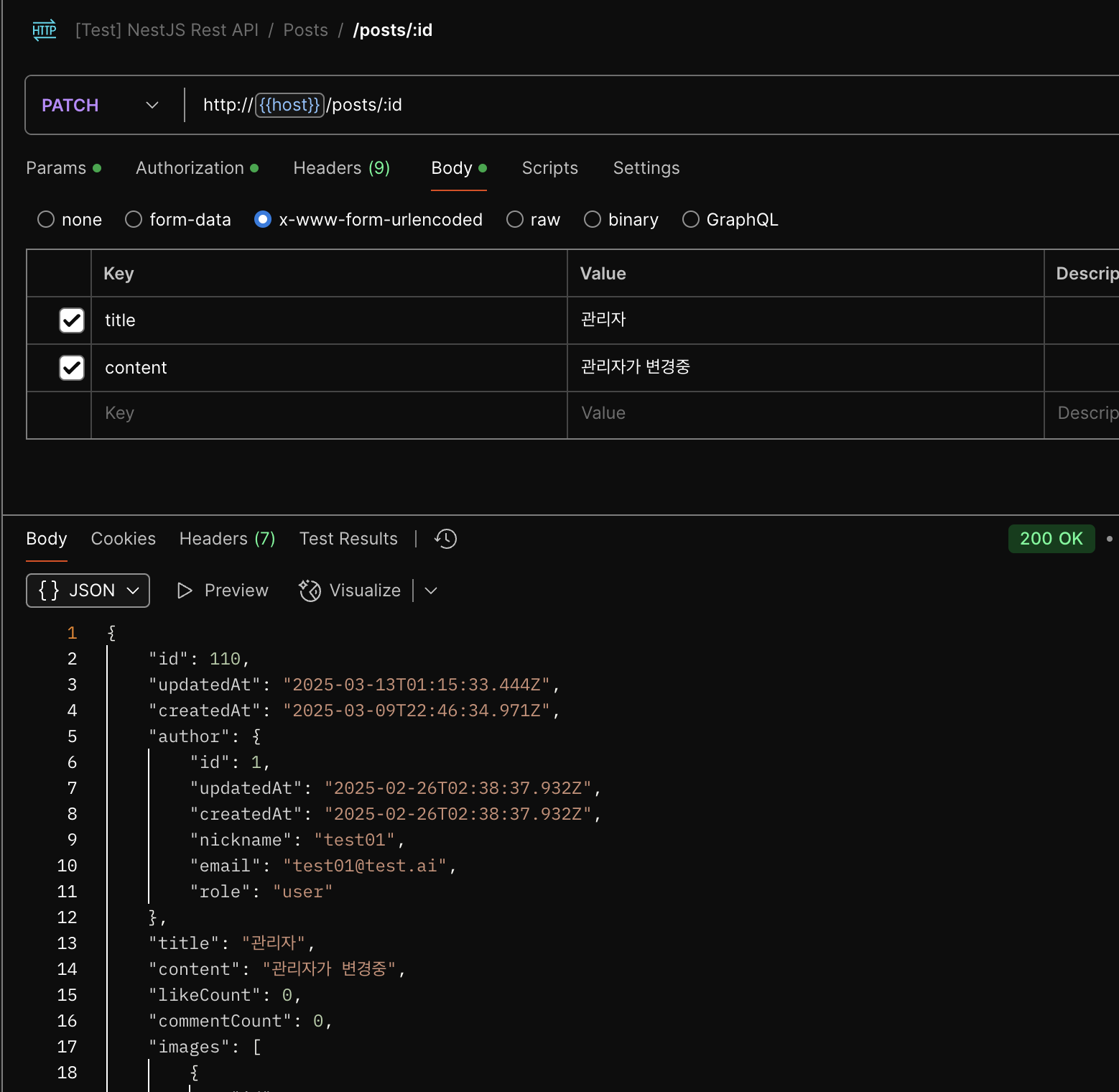1119x1092 pixels.
Task: Click the Preview play icon
Action: [185, 591]
